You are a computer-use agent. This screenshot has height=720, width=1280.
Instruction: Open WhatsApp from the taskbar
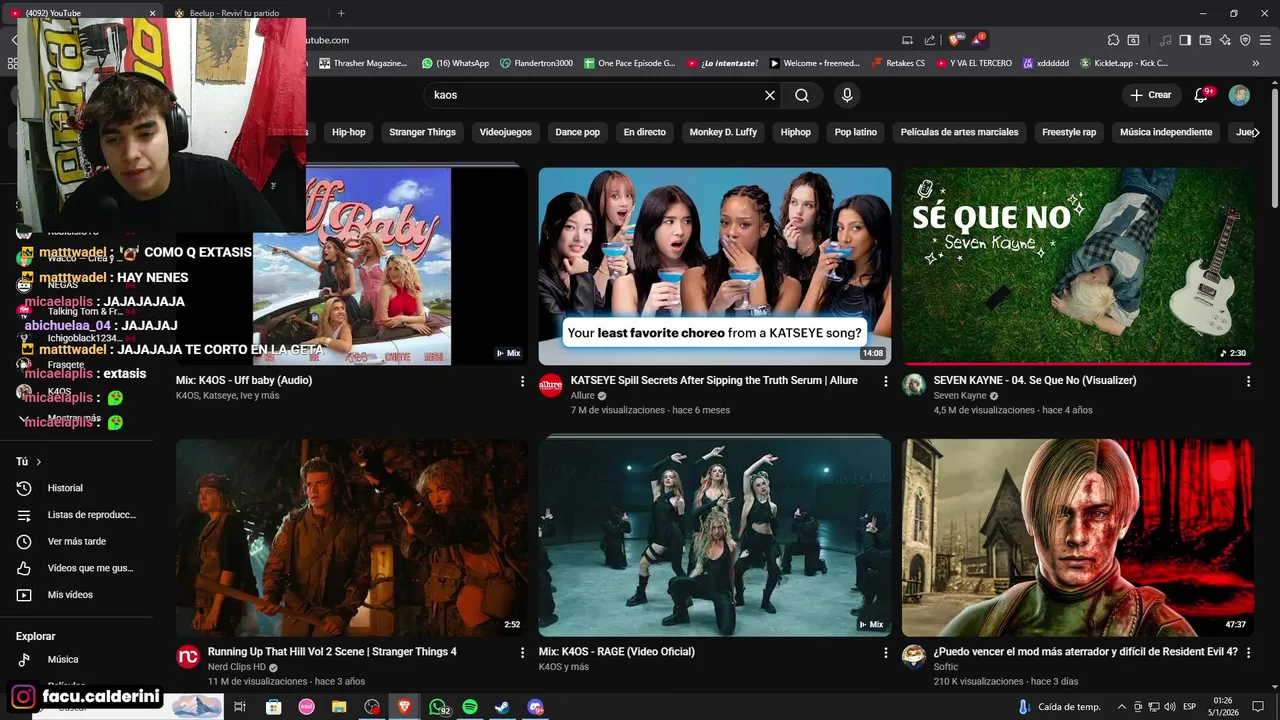tap(438, 707)
